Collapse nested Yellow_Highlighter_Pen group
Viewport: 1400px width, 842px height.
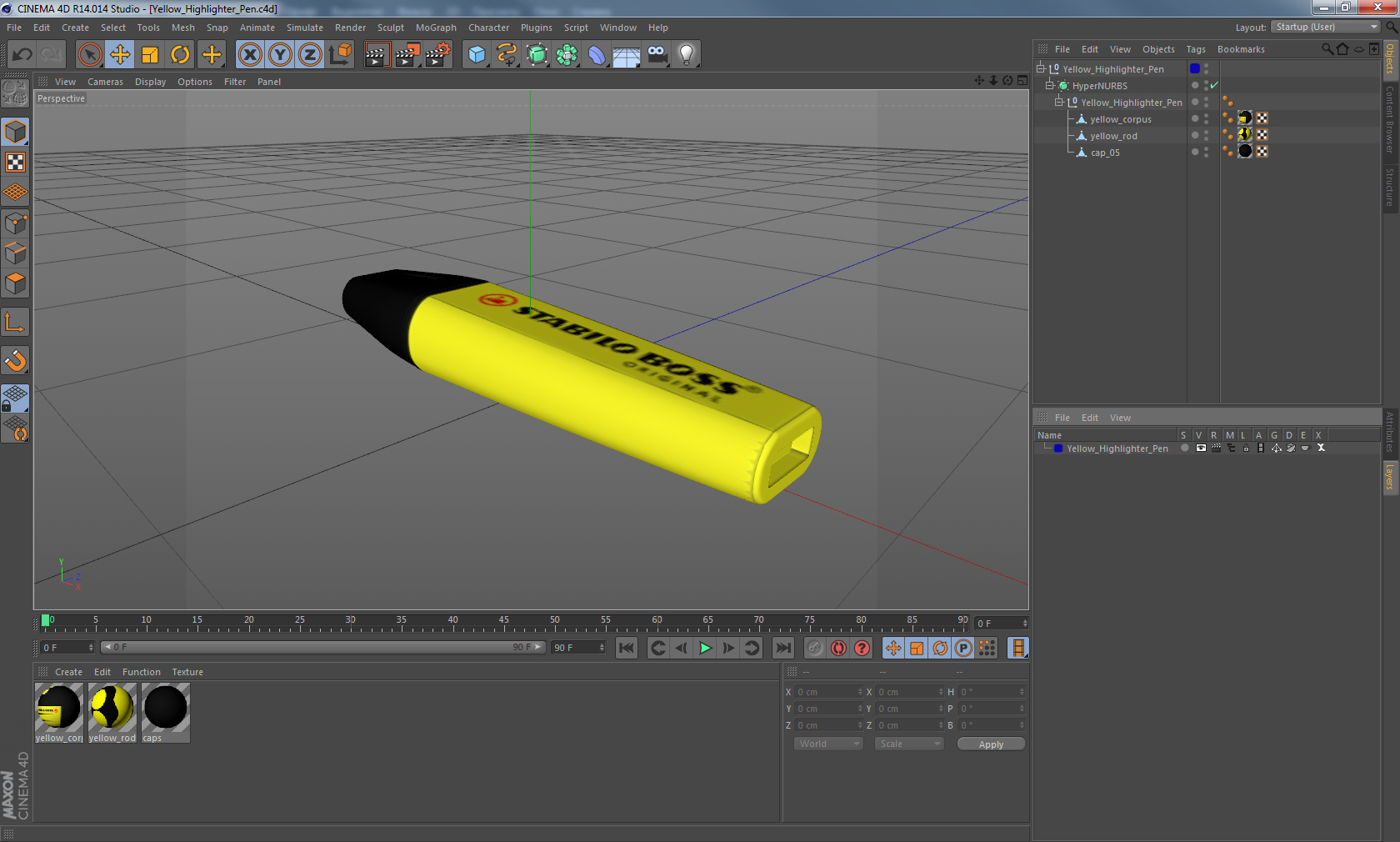pyautogui.click(x=1059, y=102)
